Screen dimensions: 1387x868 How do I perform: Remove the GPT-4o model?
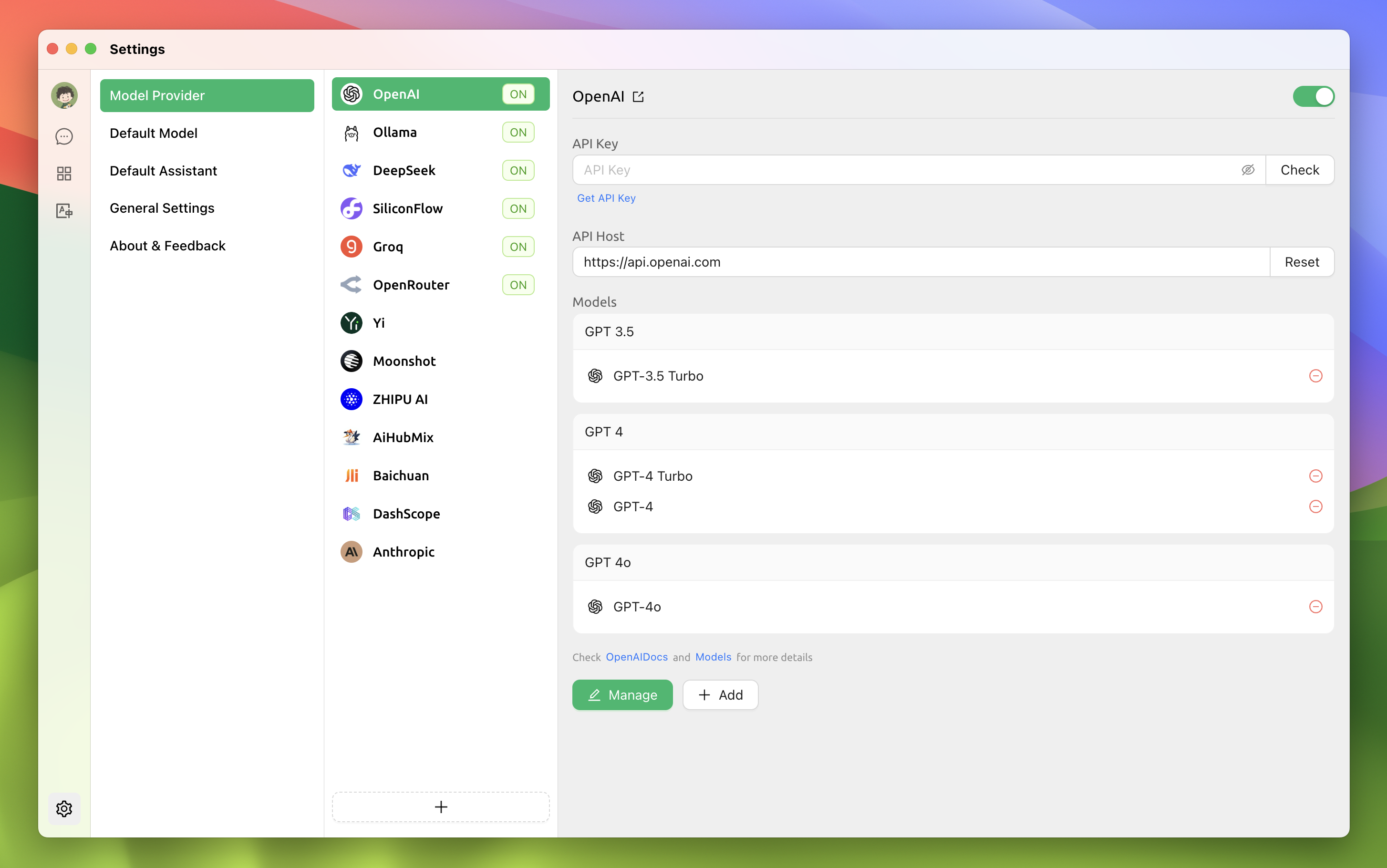pos(1316,607)
